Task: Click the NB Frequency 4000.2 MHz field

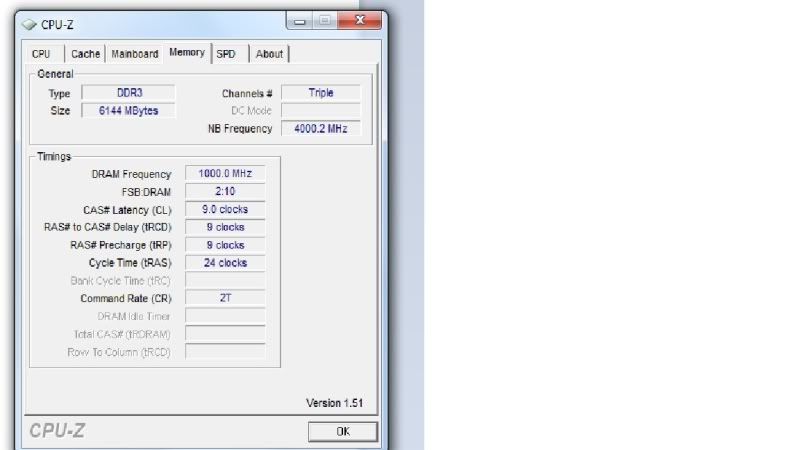Action: point(321,129)
